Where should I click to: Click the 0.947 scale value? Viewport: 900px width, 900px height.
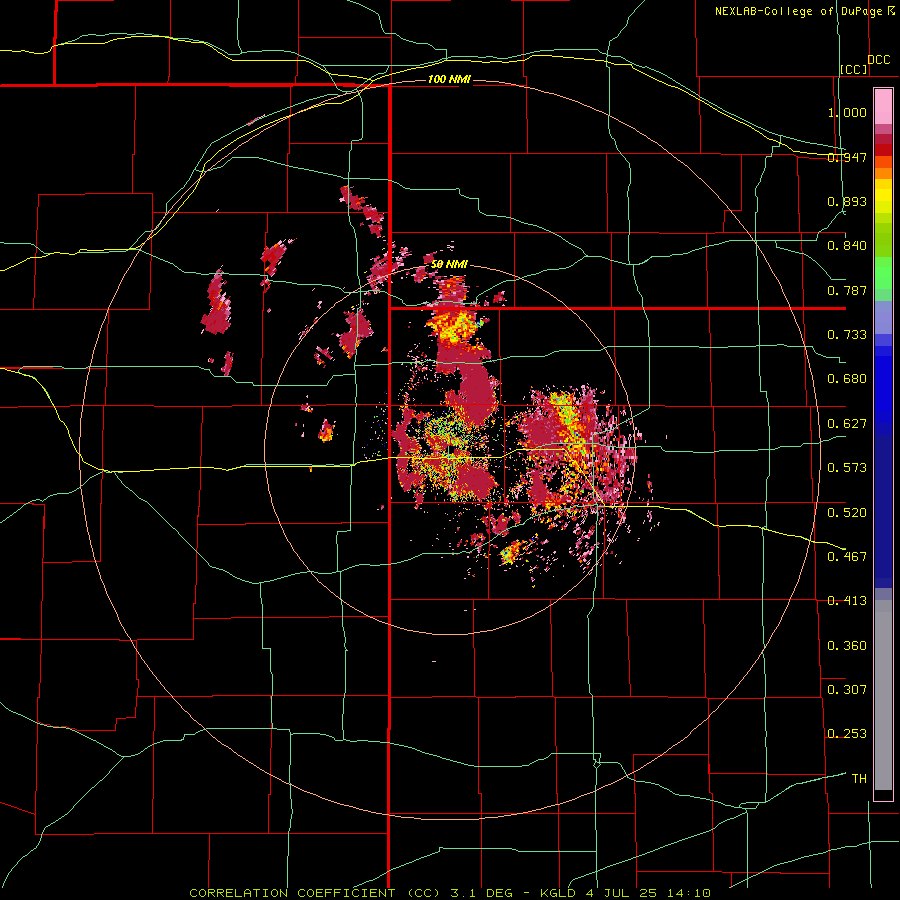847,157
